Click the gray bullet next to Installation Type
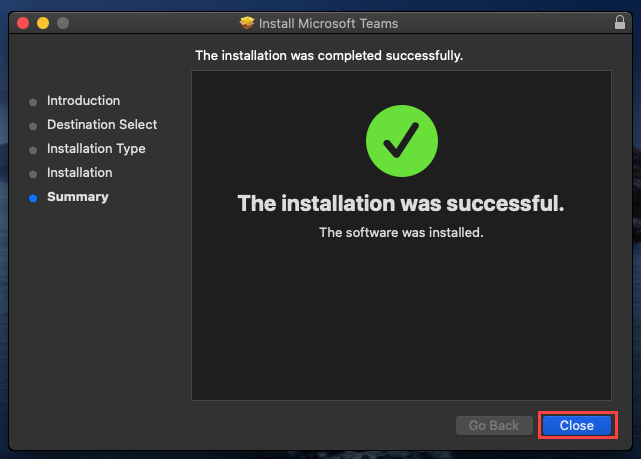This screenshot has width=641, height=459. (33, 150)
